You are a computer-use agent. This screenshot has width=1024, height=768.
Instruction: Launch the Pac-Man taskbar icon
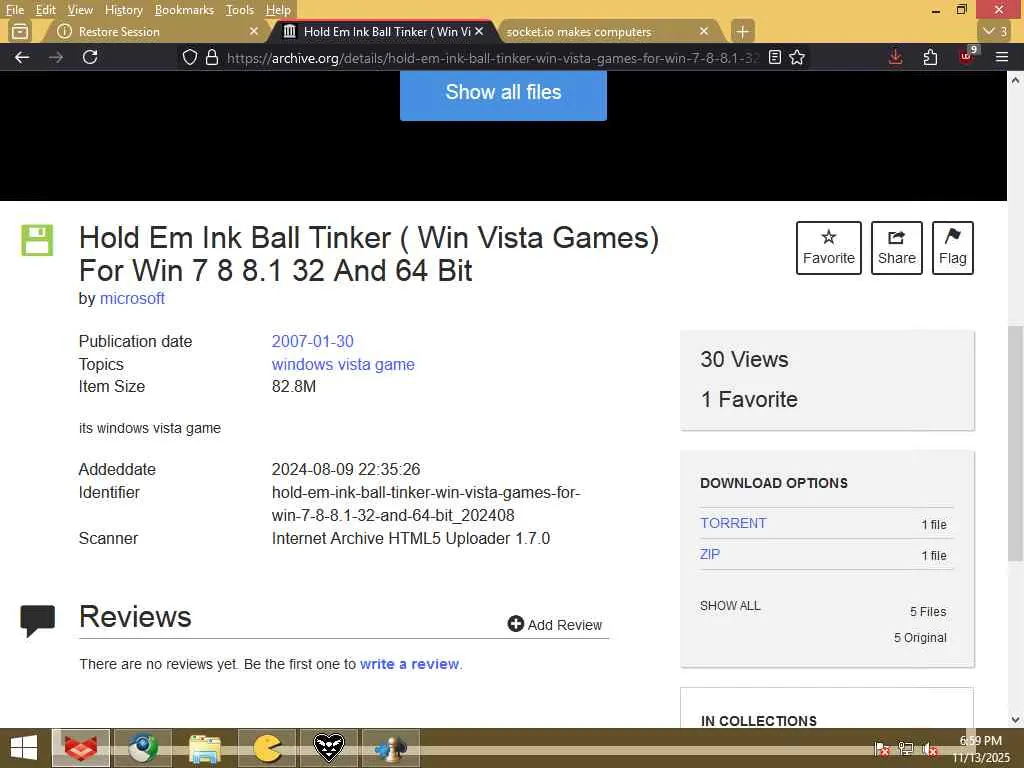point(266,748)
